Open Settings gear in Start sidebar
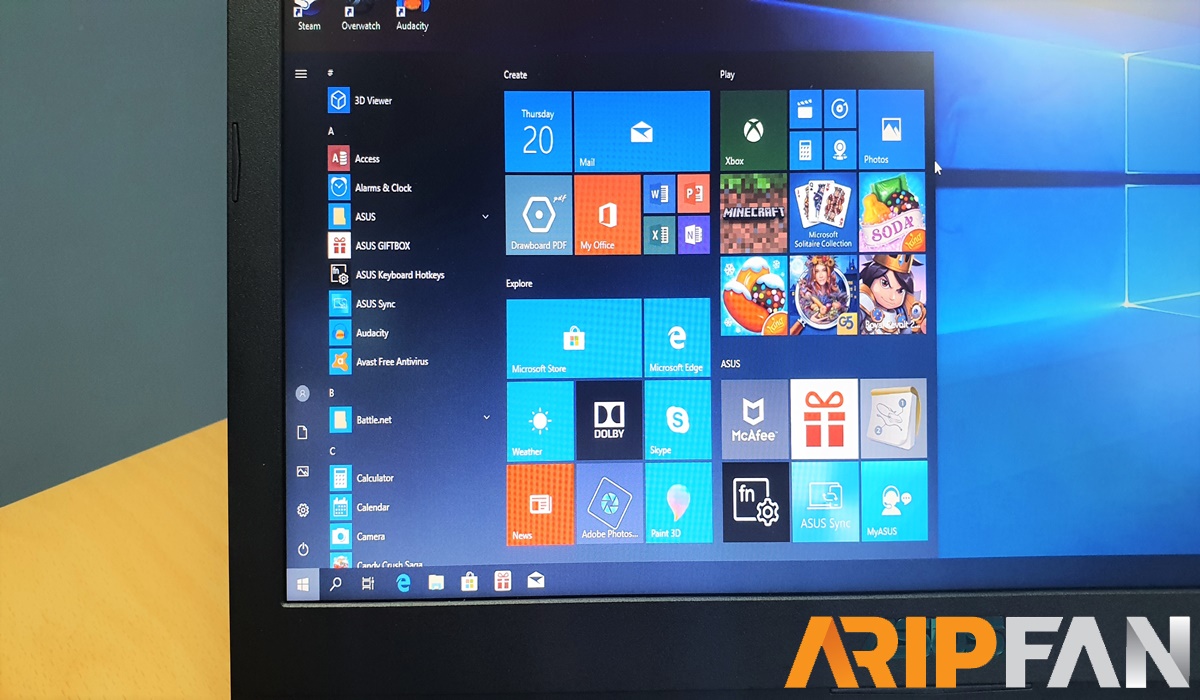 pyautogui.click(x=303, y=510)
